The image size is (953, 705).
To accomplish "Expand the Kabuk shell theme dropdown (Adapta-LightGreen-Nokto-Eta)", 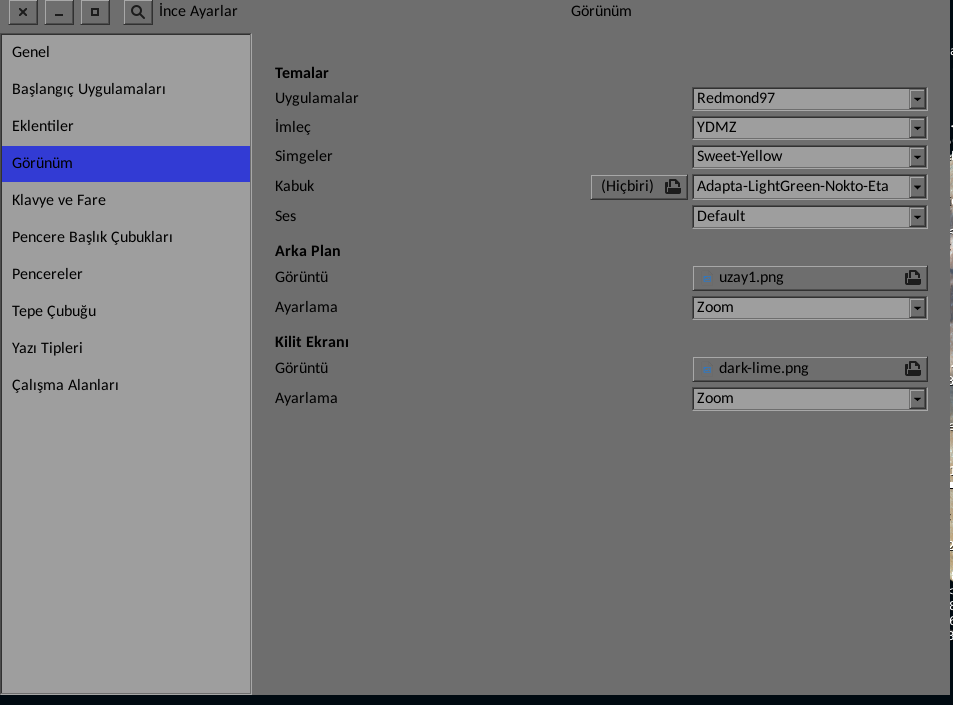I will (810, 187).
